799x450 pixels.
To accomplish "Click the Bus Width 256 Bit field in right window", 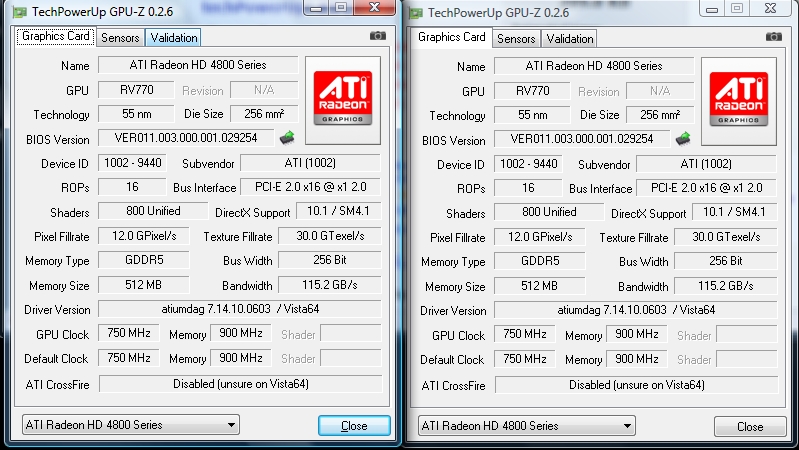I will 726,261.
